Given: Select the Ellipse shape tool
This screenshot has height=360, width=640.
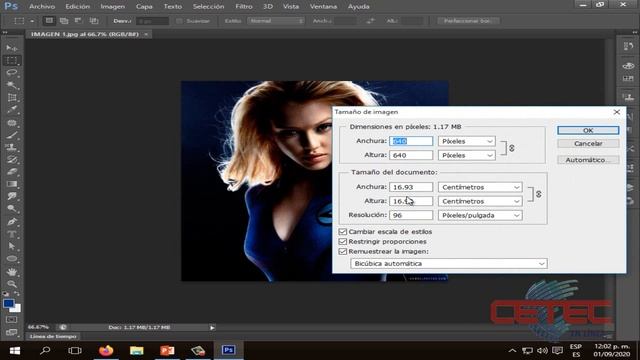Looking at the screenshot, I should [x=11, y=258].
